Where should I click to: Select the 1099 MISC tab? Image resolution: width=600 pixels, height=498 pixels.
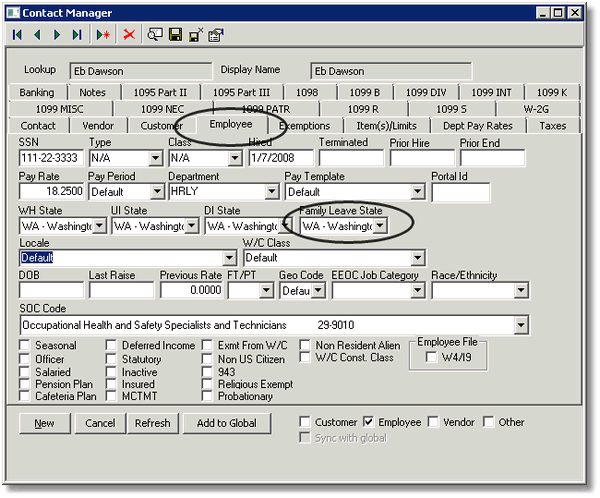(x=60, y=109)
